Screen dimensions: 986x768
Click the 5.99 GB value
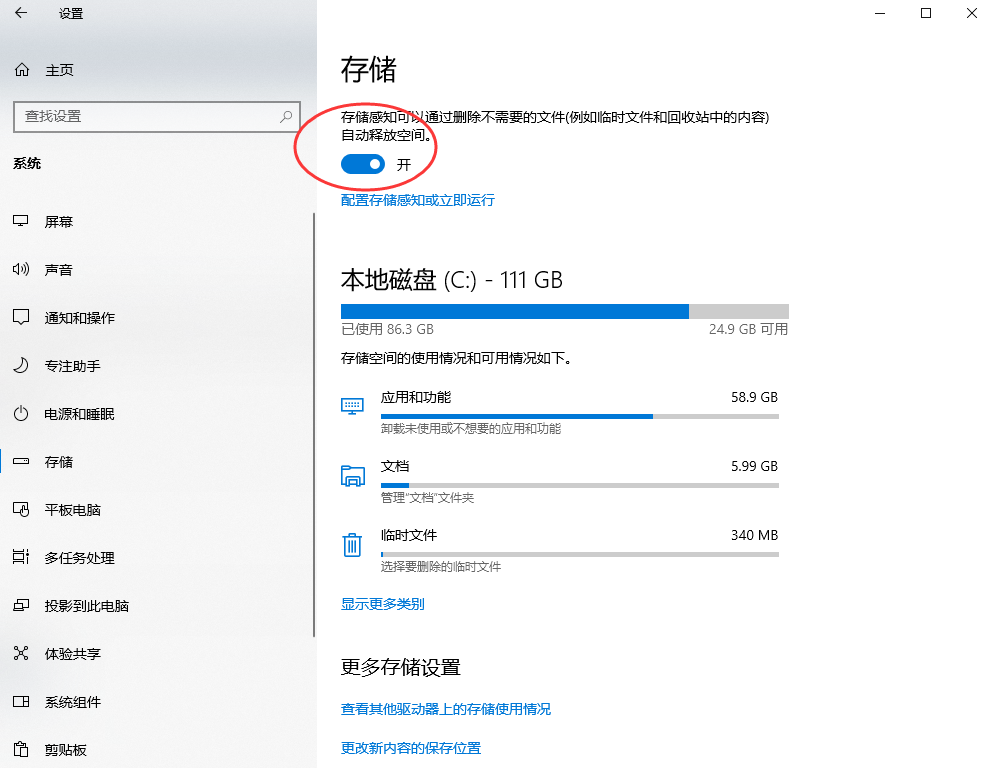point(754,466)
